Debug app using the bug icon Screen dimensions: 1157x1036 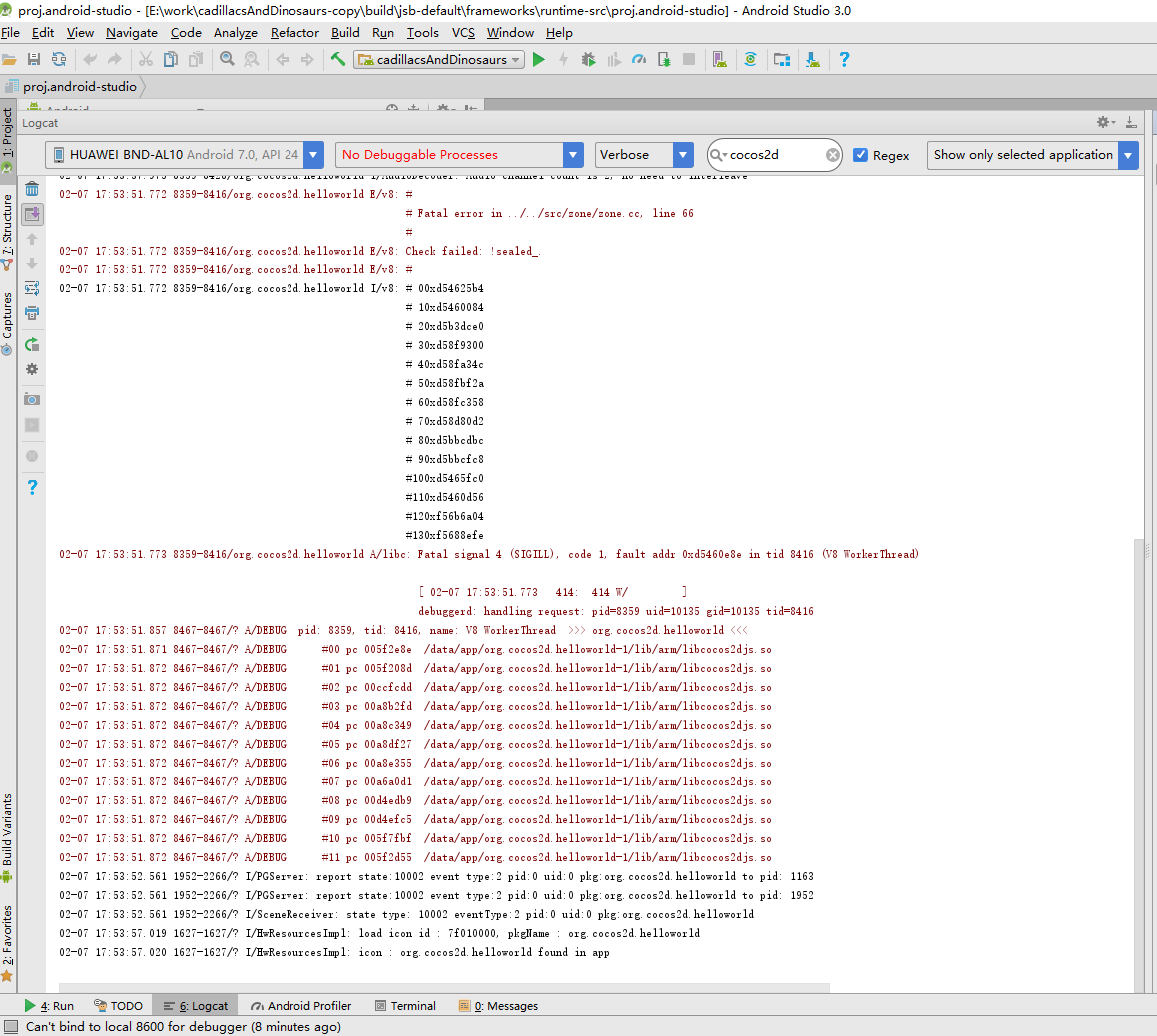pos(589,60)
